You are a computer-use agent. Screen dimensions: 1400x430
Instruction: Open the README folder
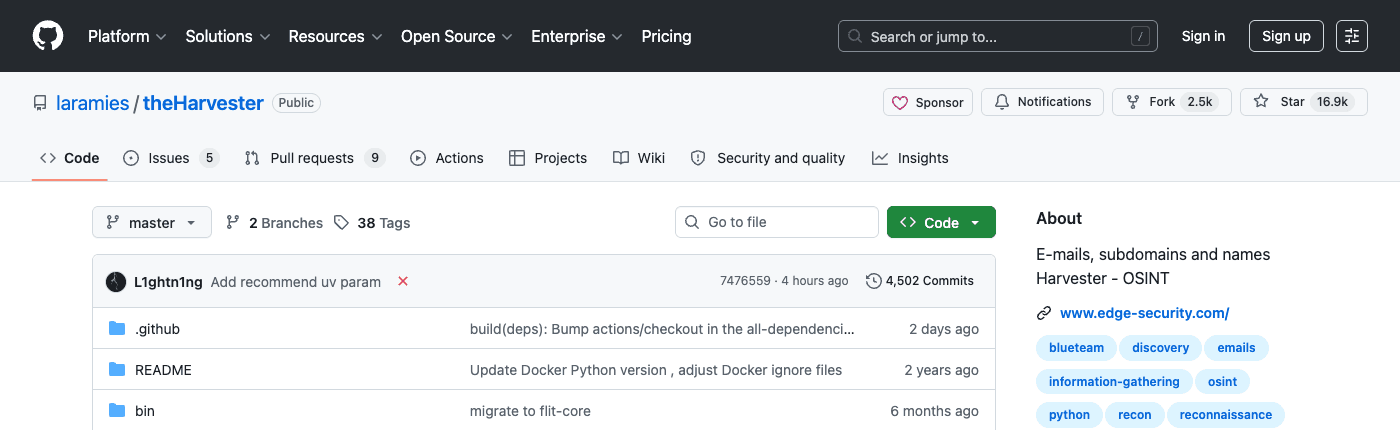tap(163, 370)
